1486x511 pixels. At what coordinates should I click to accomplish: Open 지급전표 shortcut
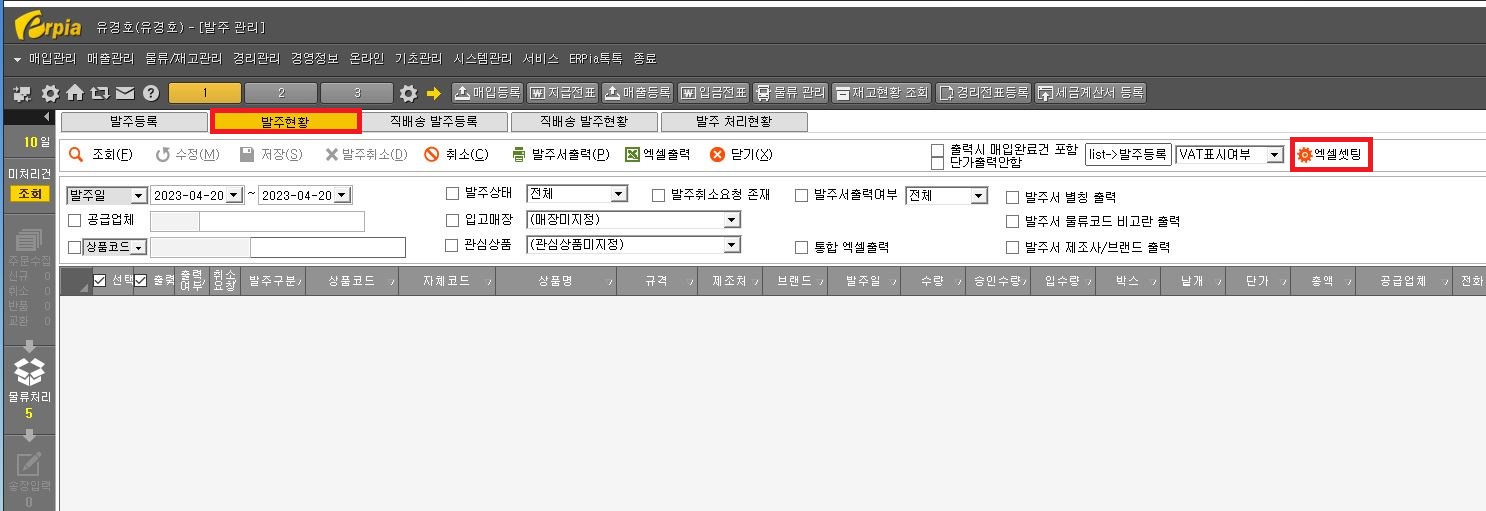pyautogui.click(x=563, y=93)
